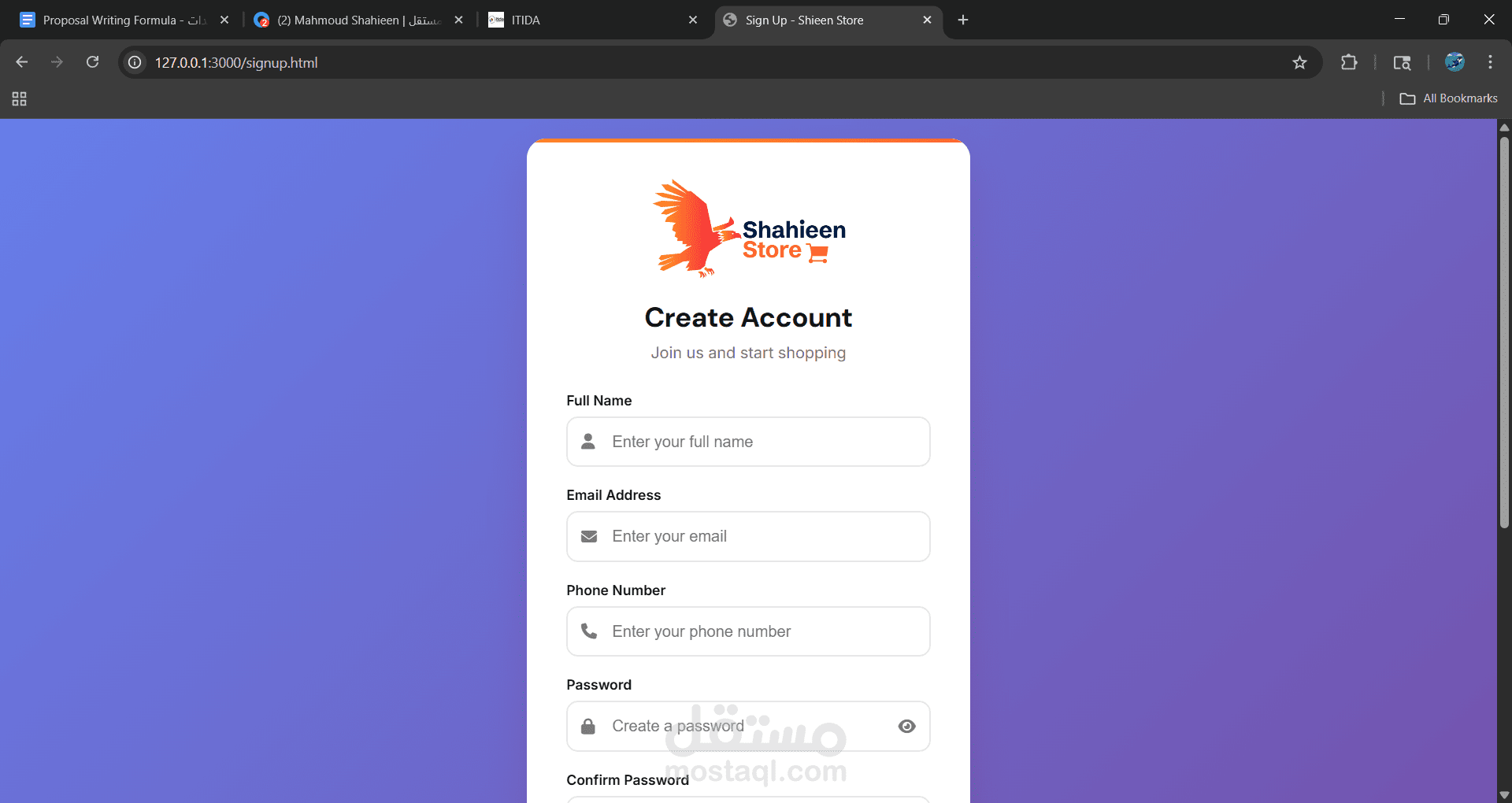Click the person icon in Full Name field
This screenshot has width=1512, height=803.
(x=588, y=442)
